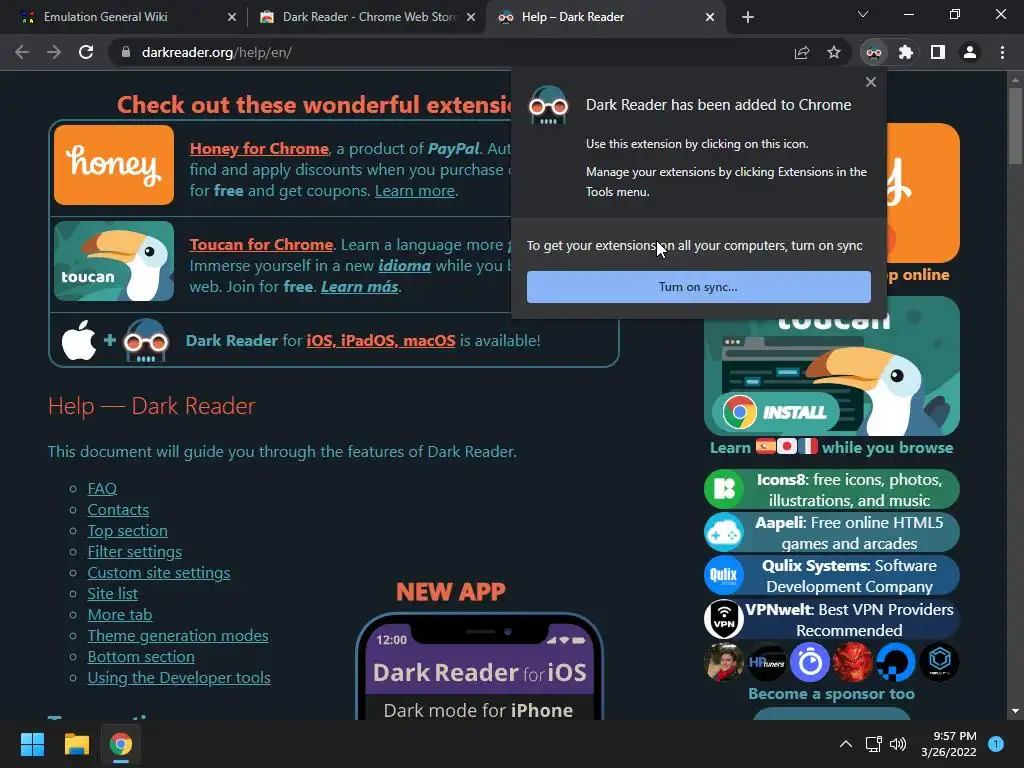The image size is (1024, 768).
Task: Click the Qulix blue logo icon
Action: coord(724,575)
